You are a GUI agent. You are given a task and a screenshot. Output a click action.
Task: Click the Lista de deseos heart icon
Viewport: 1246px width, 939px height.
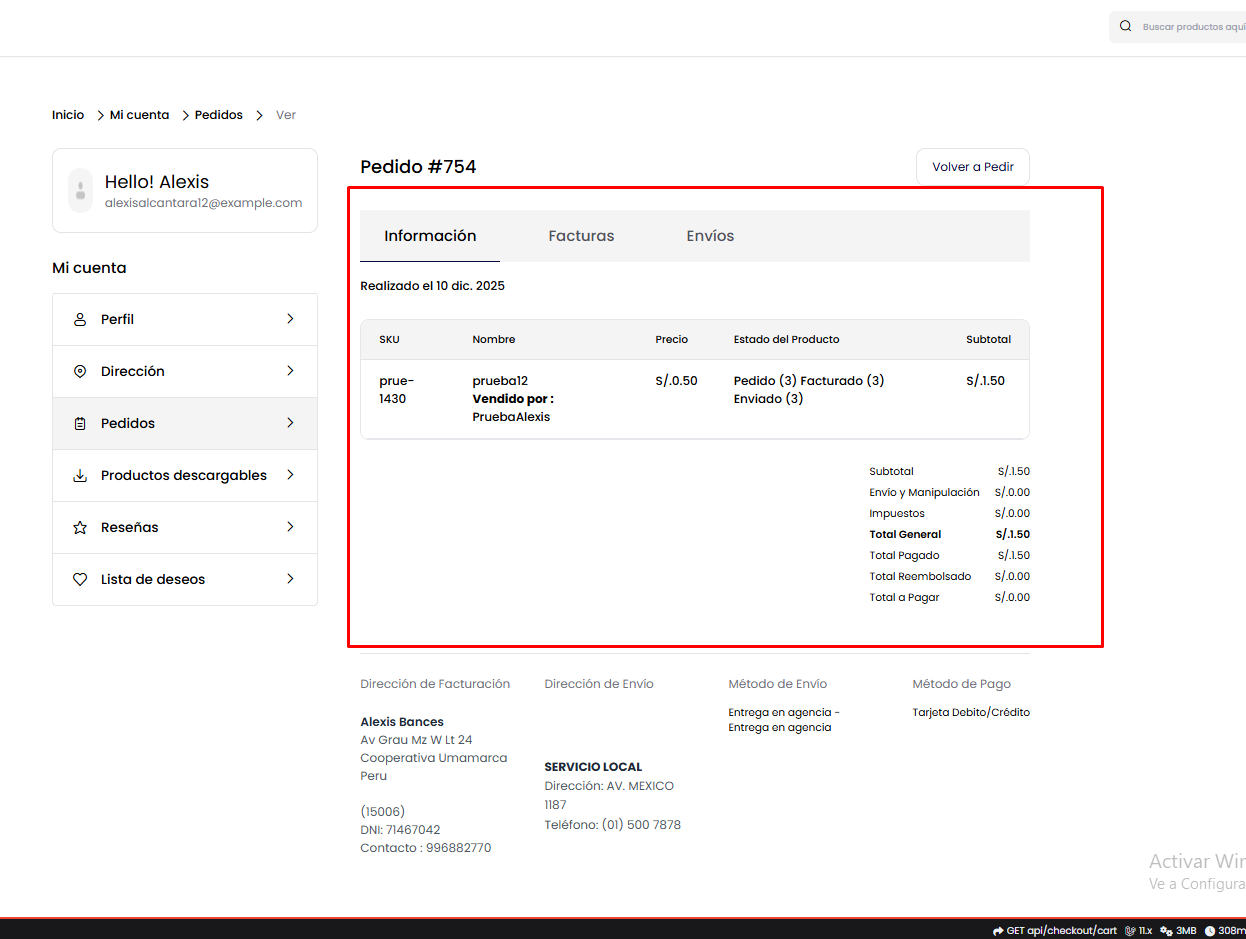click(80, 580)
